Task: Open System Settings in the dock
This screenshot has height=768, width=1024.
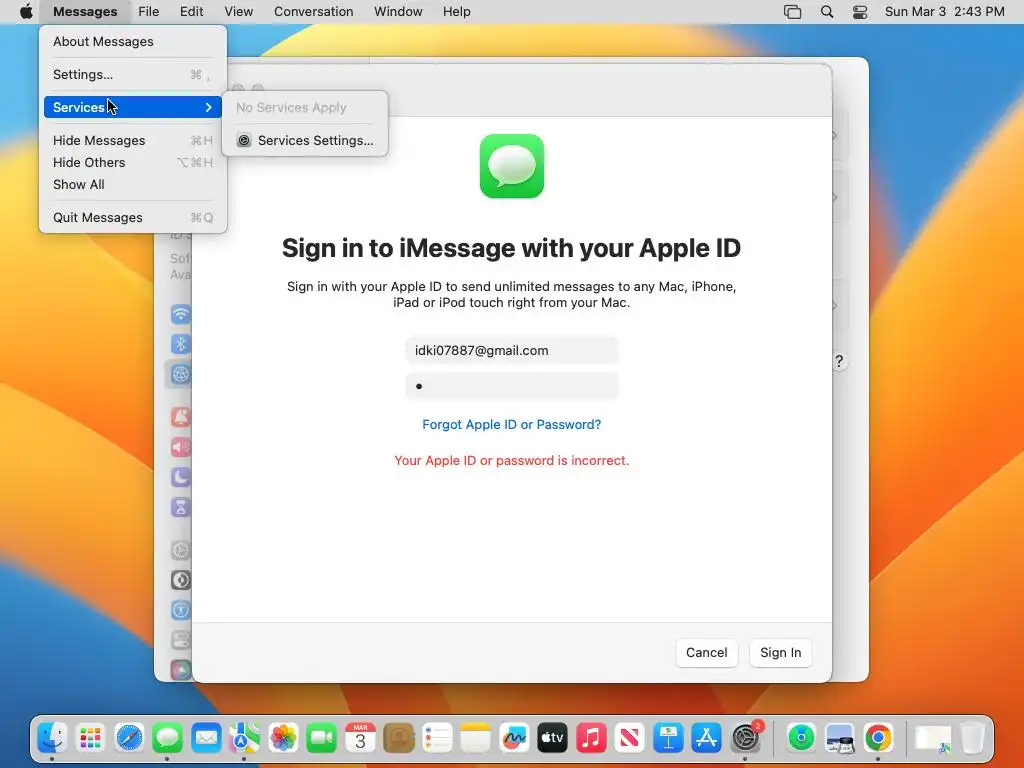Action: tap(745, 738)
